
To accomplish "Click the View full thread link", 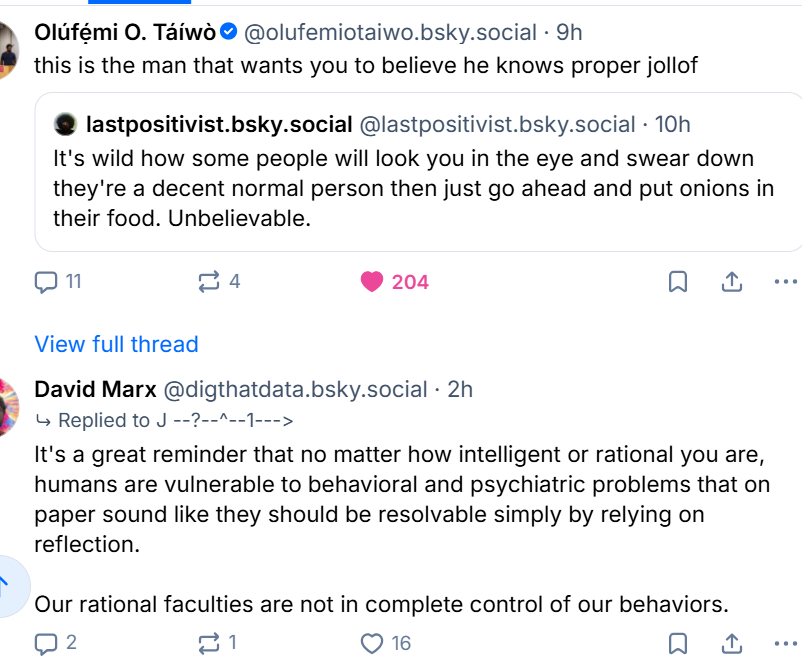I will coord(116,344).
